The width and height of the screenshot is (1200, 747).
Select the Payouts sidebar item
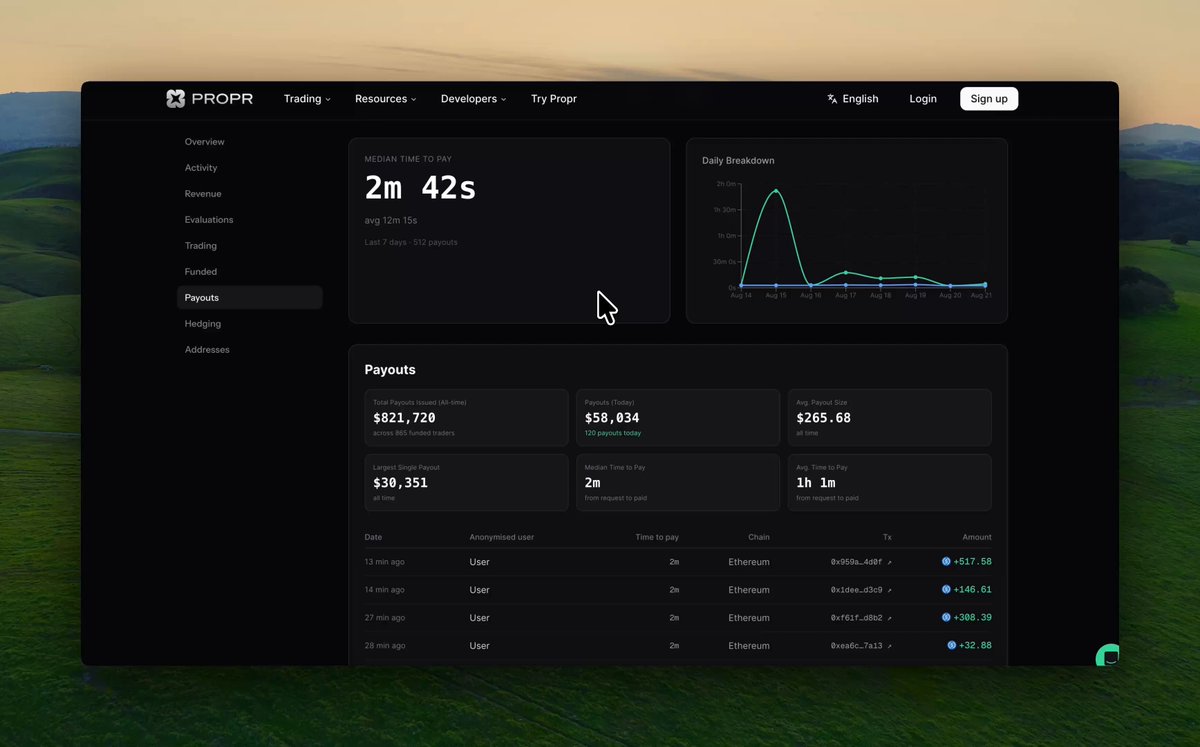tap(250, 298)
